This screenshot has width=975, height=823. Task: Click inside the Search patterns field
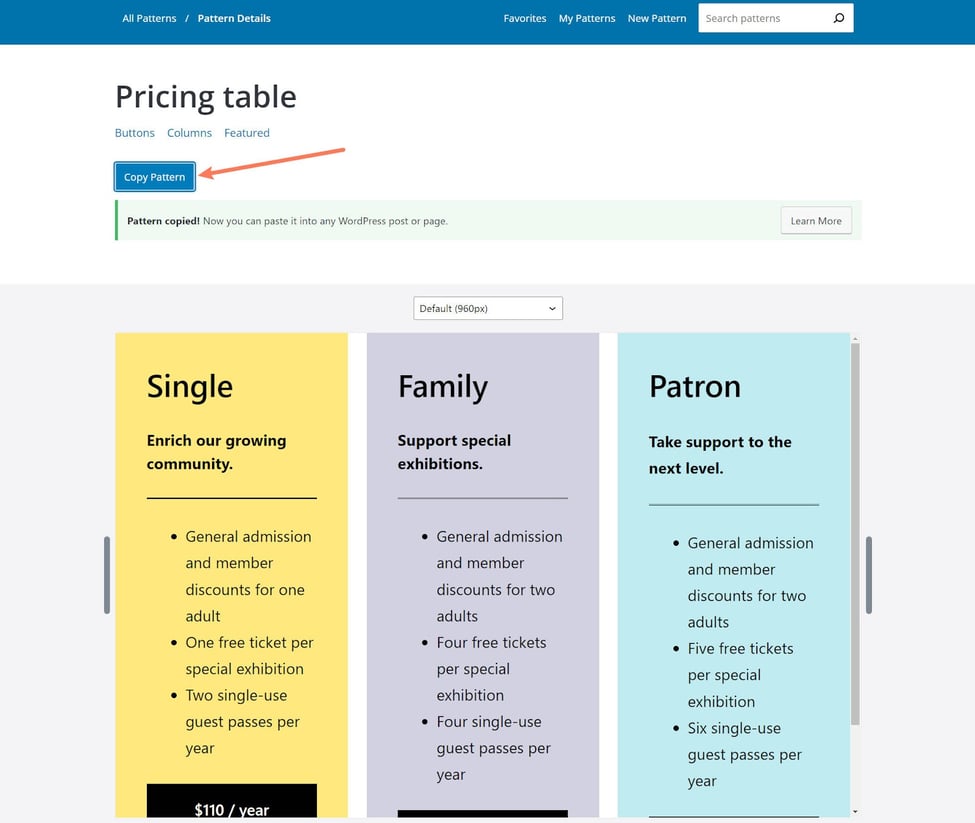click(x=760, y=17)
